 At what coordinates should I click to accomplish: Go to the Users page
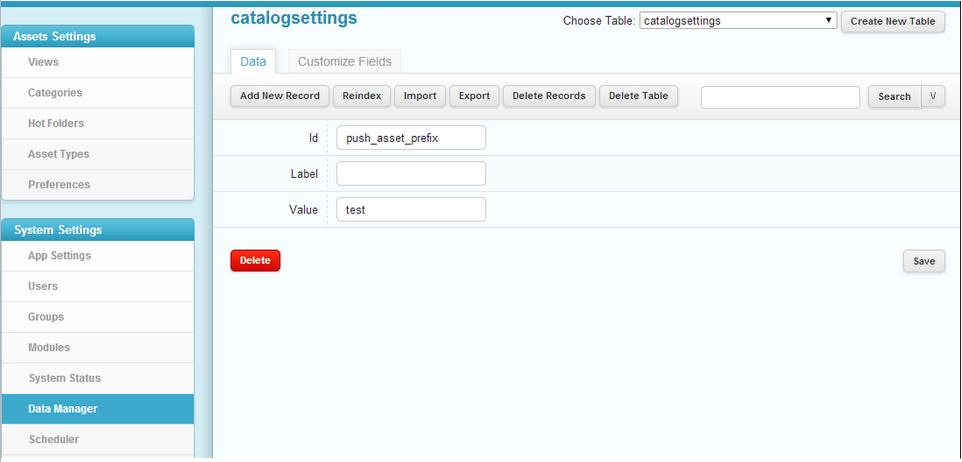pos(98,286)
